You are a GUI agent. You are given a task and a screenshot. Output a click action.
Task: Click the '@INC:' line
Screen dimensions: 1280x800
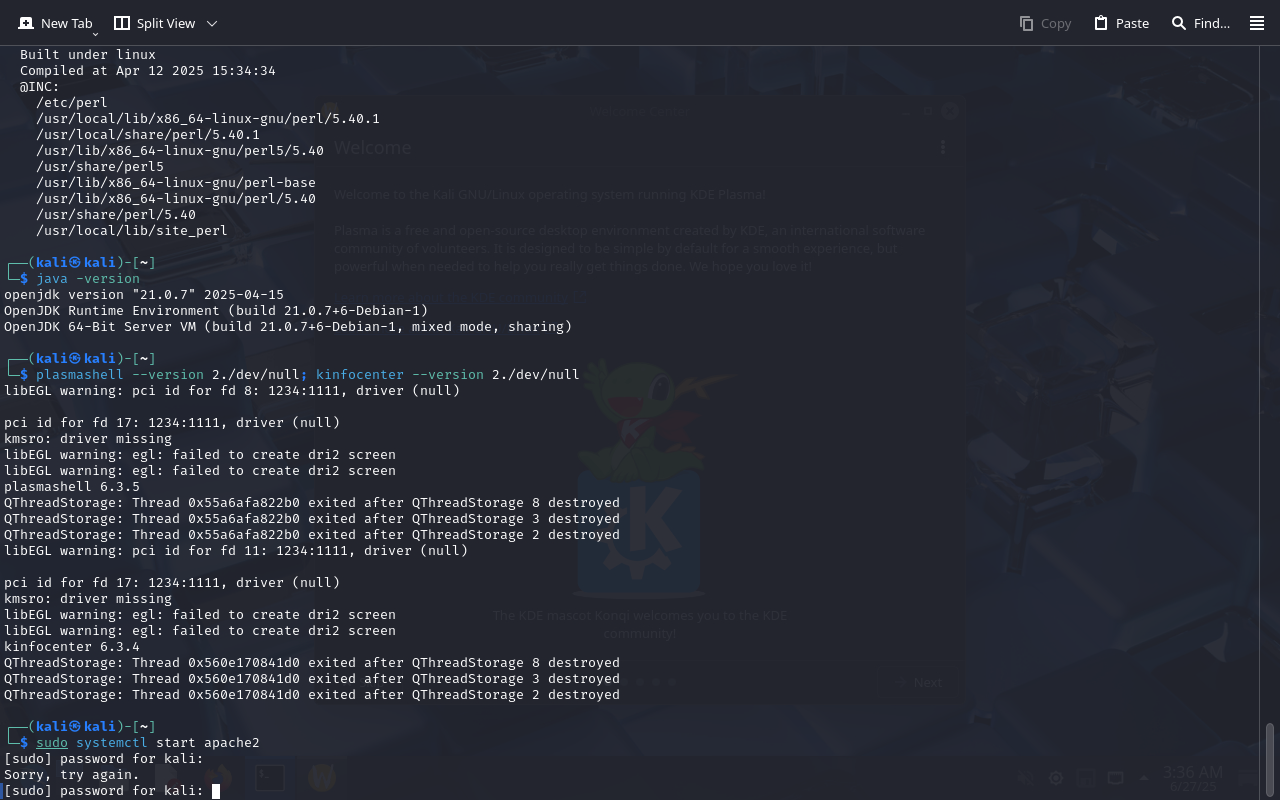[x=40, y=86]
